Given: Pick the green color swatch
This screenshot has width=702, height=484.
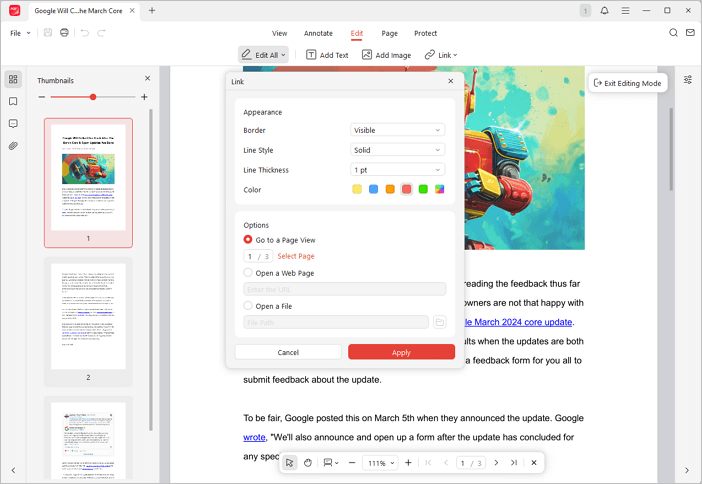Looking at the screenshot, I should (423, 189).
